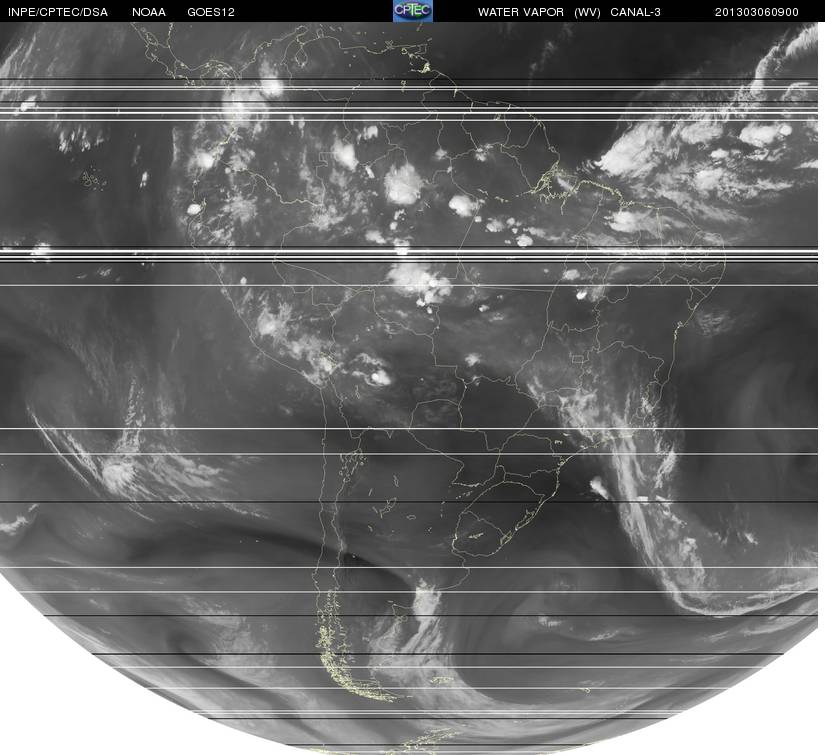Click the WATER VAPOR label
This screenshot has height=755, width=825.
tap(521, 12)
